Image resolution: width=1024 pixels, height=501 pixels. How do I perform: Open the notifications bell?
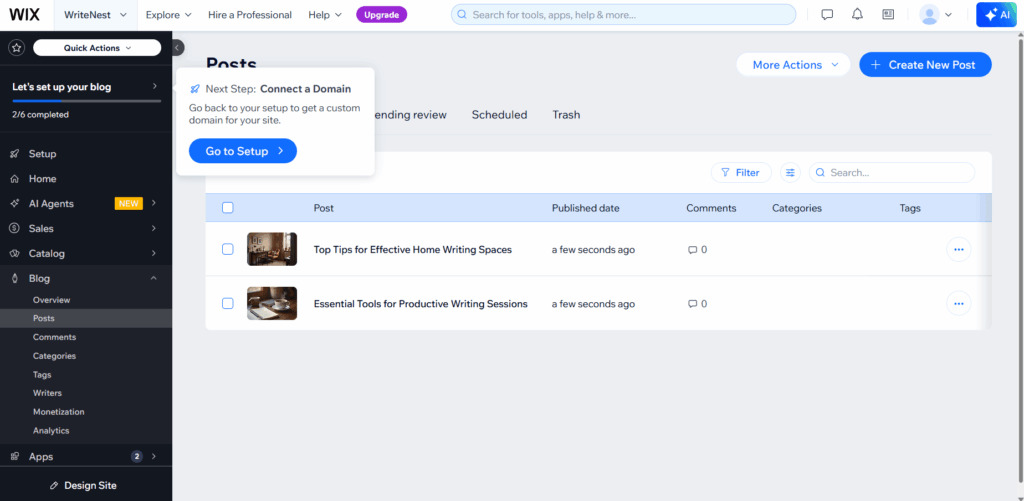(857, 14)
